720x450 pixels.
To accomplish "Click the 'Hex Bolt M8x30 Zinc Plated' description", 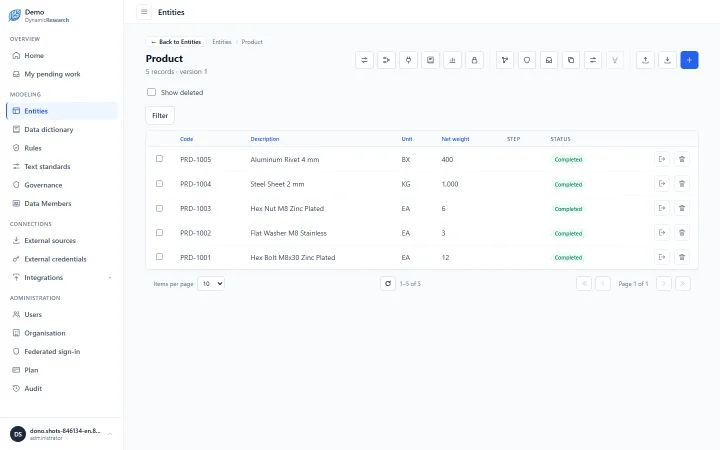I will click(x=292, y=257).
